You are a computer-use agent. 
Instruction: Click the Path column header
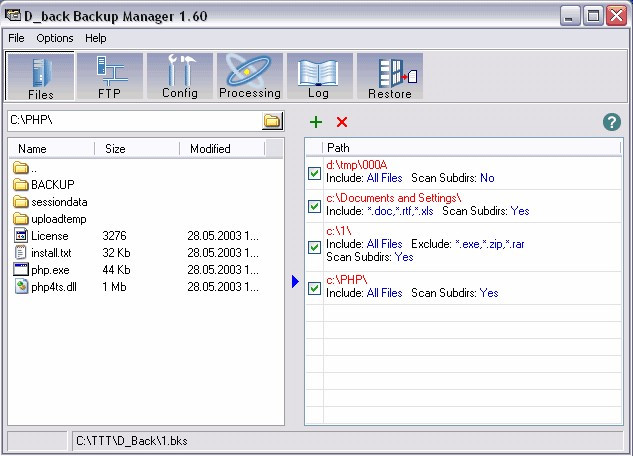point(472,148)
